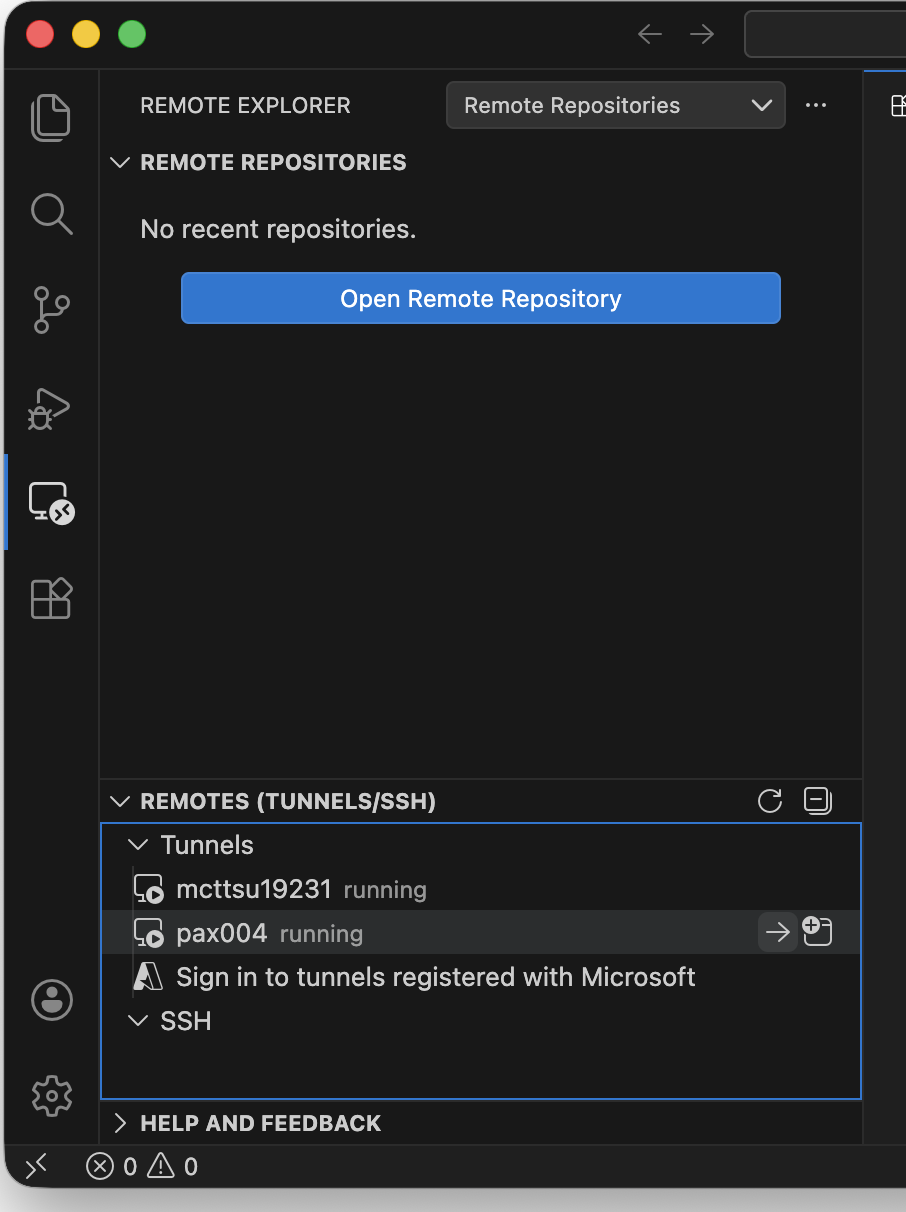Open the Extensions view
This screenshot has height=1212, width=906.
[x=51, y=598]
